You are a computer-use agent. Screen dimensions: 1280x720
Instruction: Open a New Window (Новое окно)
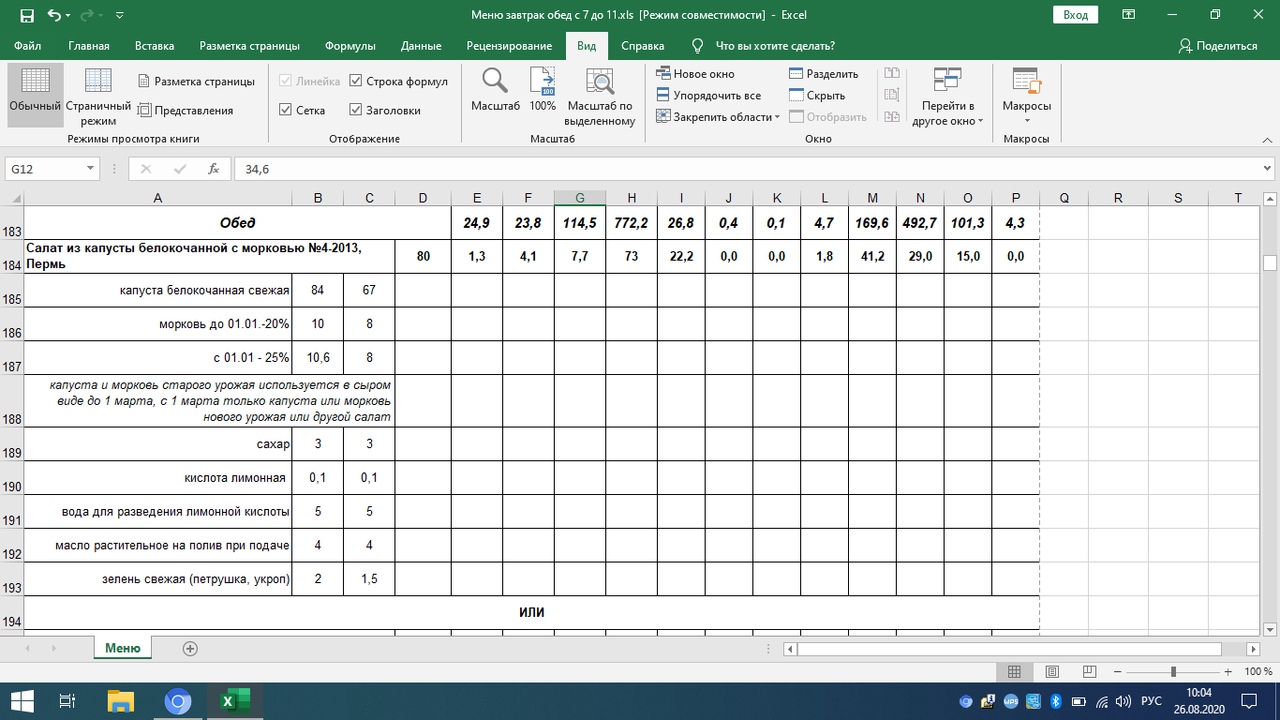[x=696, y=74]
